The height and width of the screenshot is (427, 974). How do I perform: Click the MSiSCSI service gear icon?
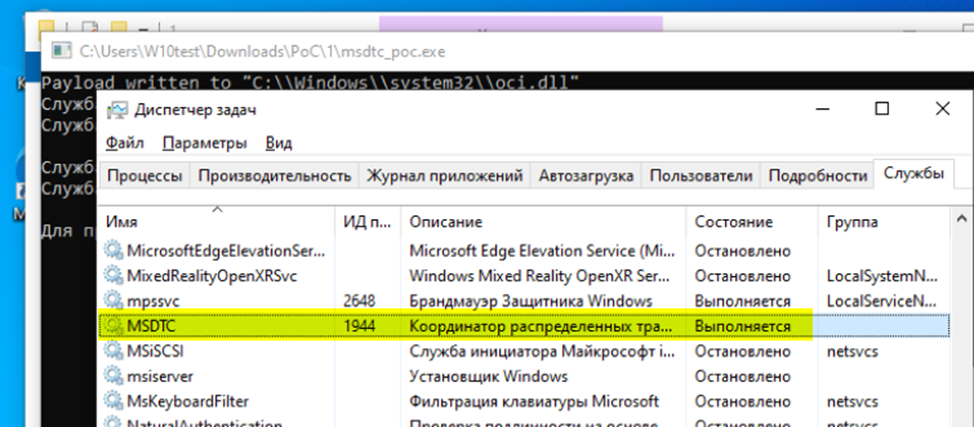[x=114, y=351]
